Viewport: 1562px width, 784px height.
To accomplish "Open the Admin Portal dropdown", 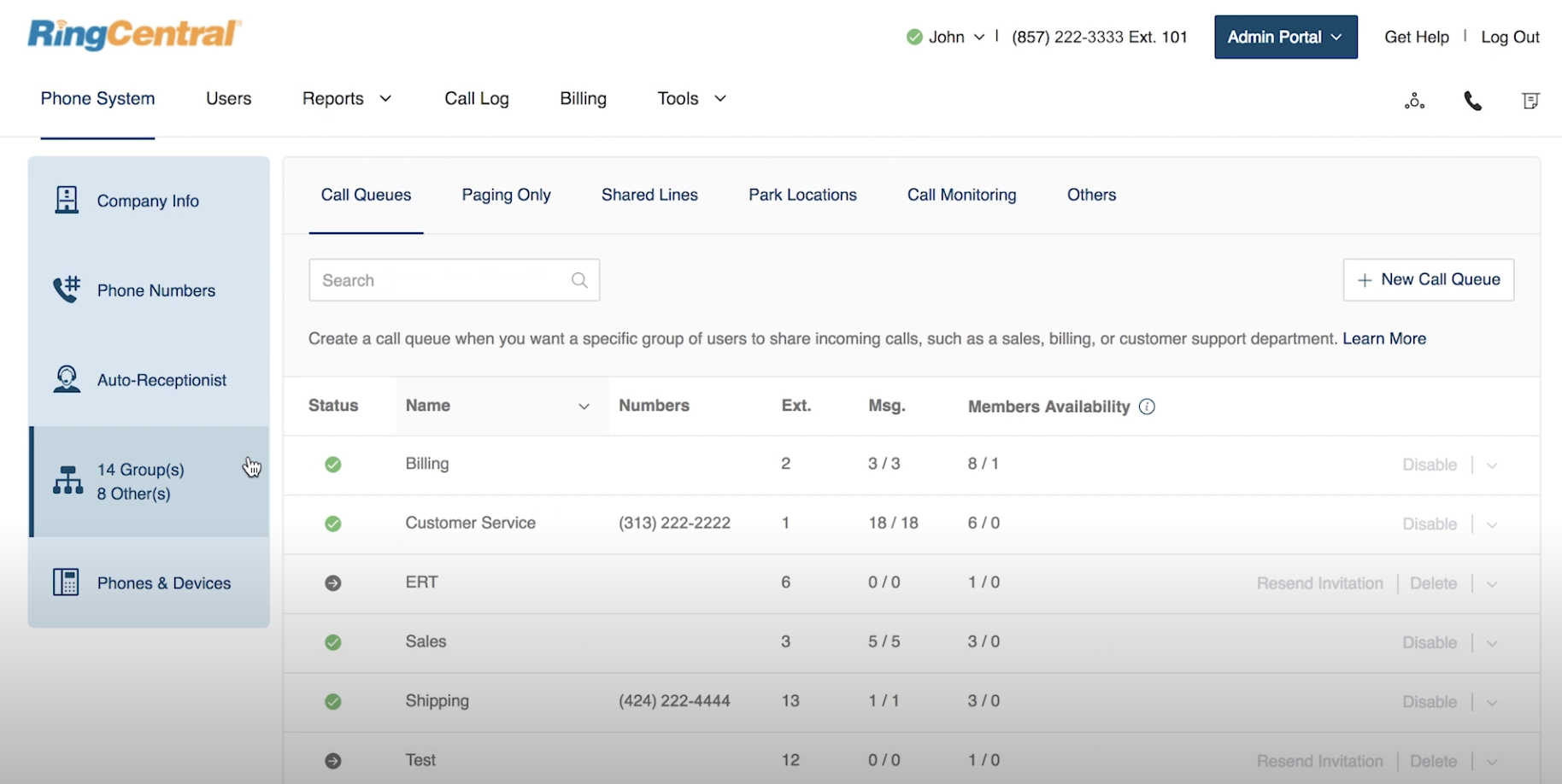I will [1285, 37].
